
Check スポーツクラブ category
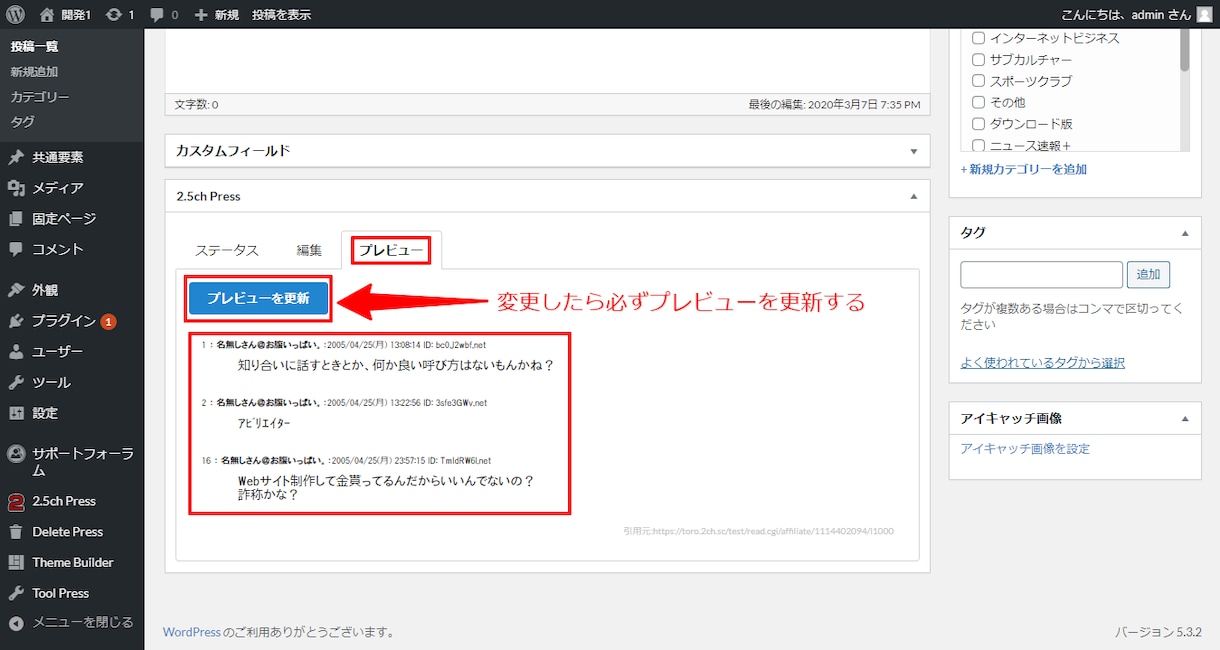coord(979,81)
